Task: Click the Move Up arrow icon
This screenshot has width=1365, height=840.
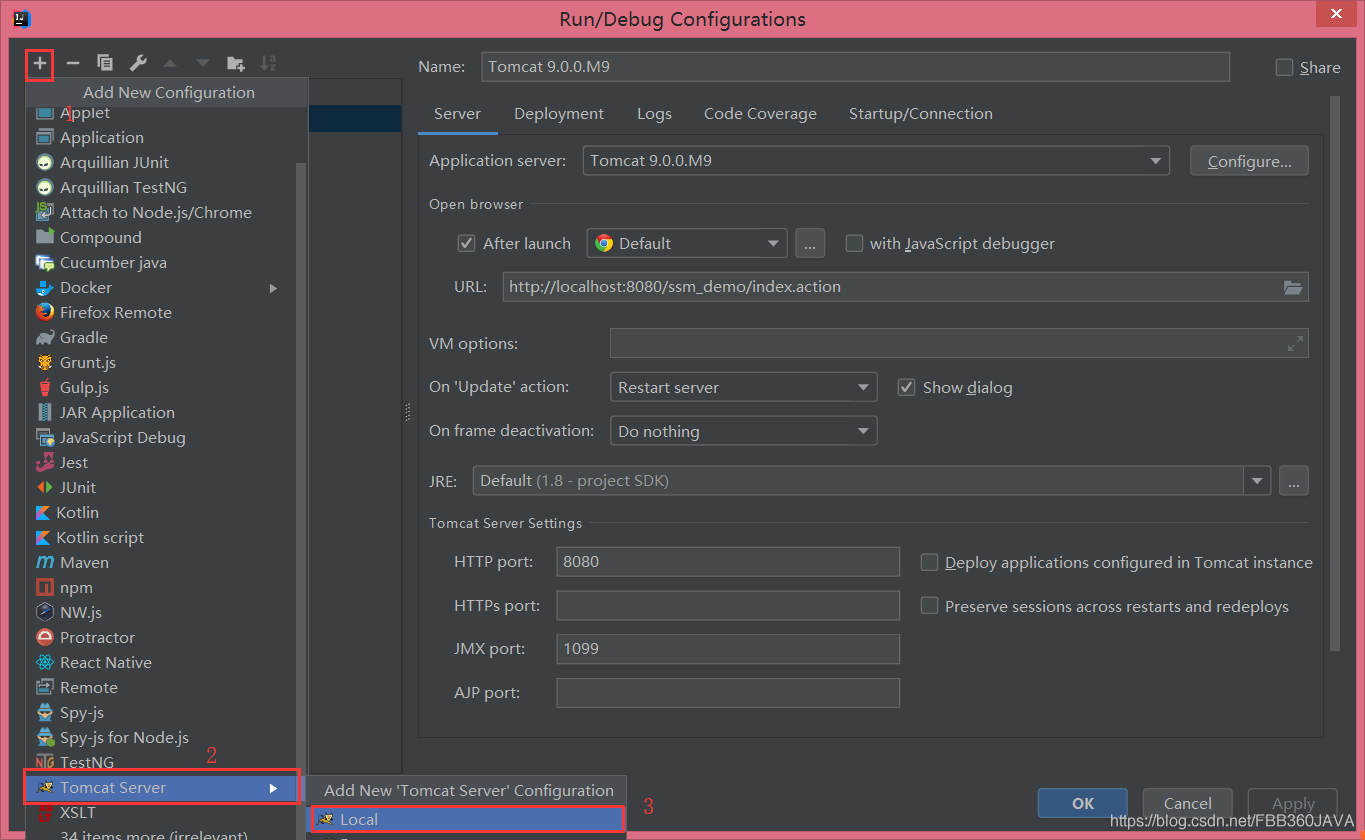Action: click(x=170, y=63)
